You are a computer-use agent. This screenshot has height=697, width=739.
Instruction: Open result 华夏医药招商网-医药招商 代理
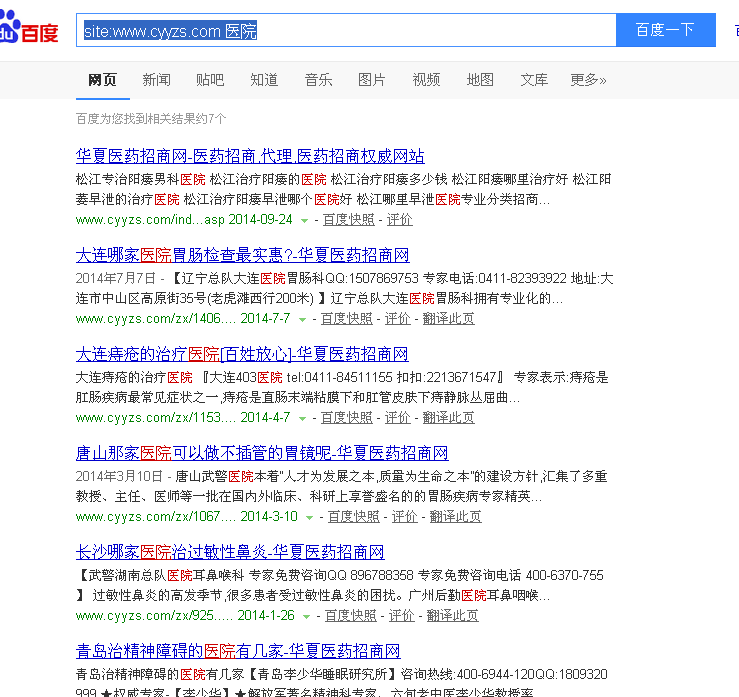250,156
